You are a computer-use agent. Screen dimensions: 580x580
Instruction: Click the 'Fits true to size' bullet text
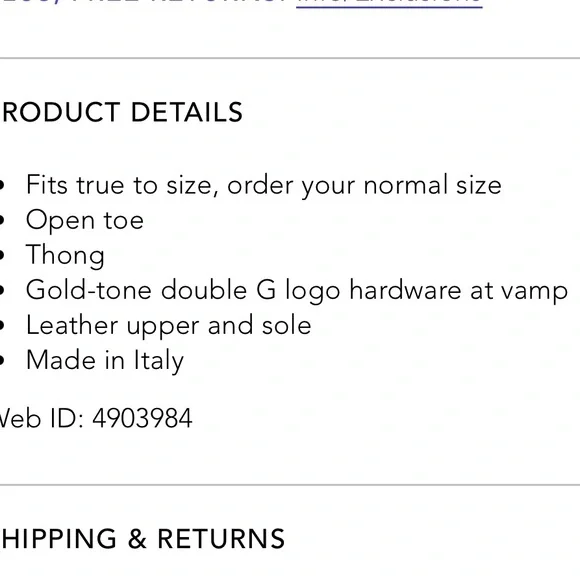[x=263, y=185]
